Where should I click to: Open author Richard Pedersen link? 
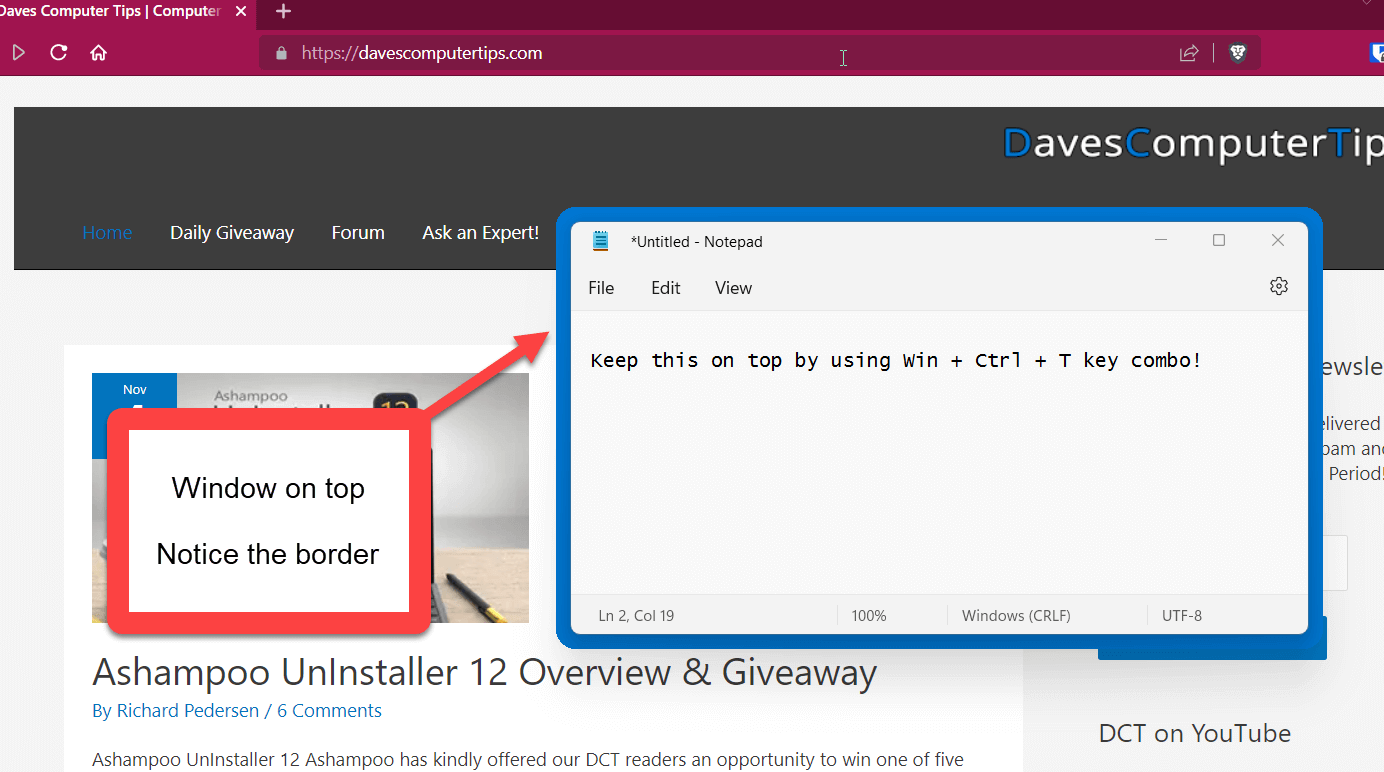(x=187, y=711)
